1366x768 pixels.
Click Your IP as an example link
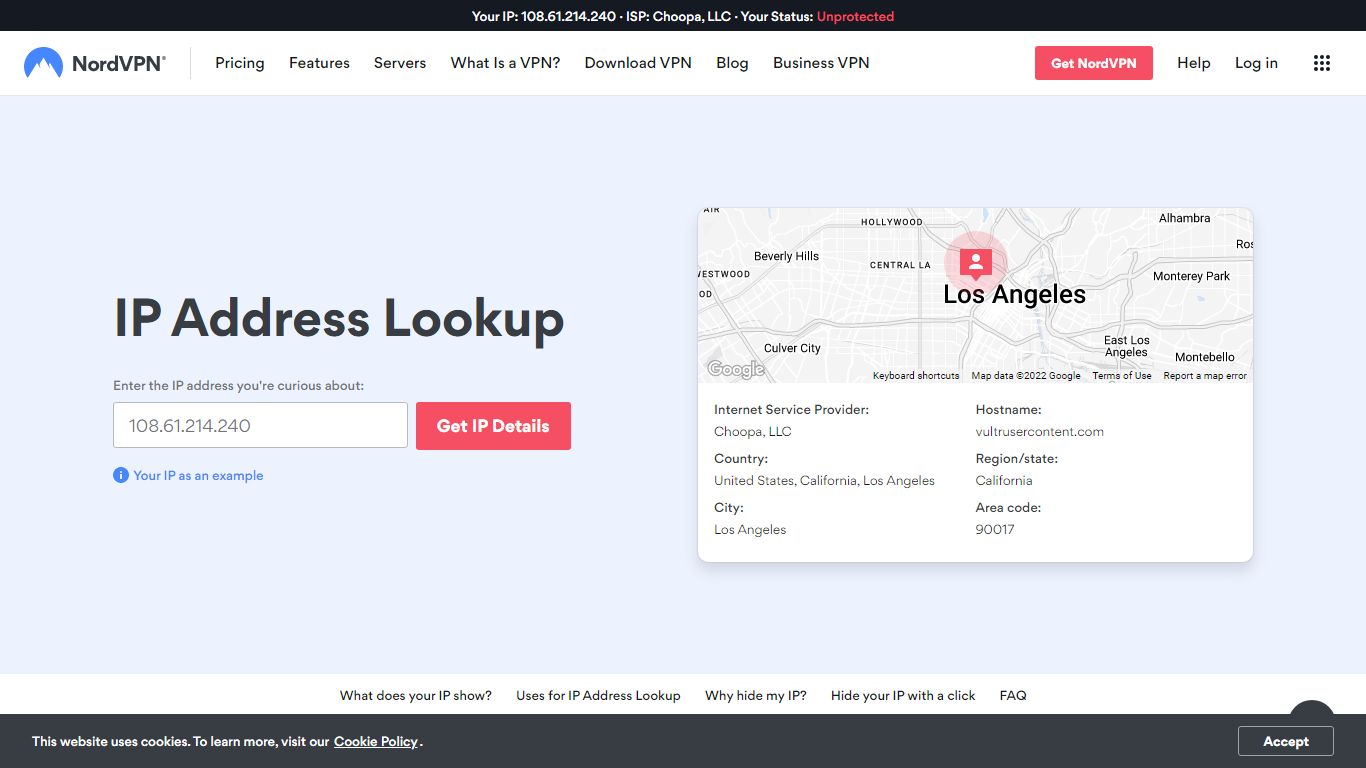click(x=198, y=475)
